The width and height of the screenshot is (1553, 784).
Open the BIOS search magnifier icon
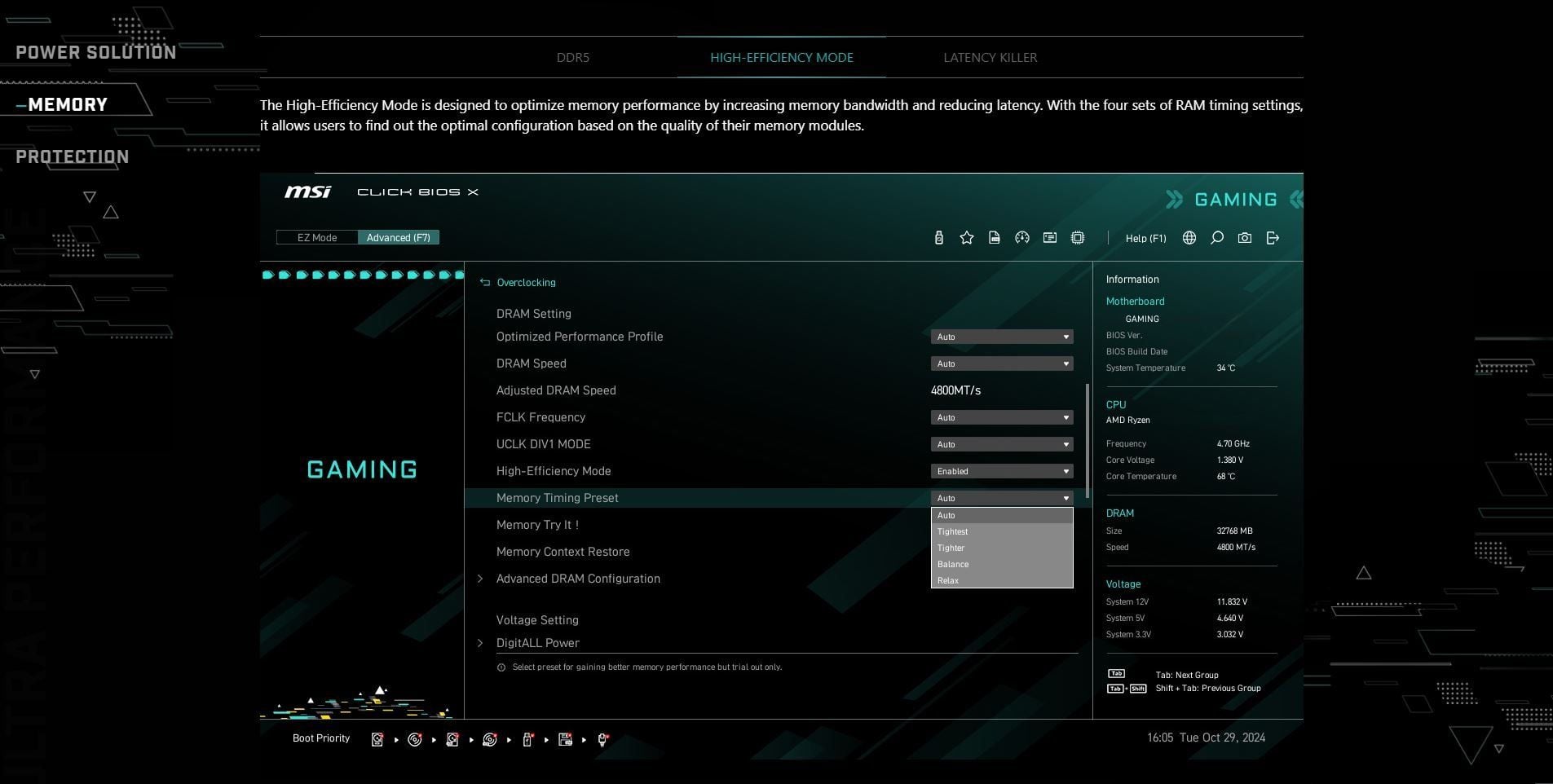[x=1216, y=238]
